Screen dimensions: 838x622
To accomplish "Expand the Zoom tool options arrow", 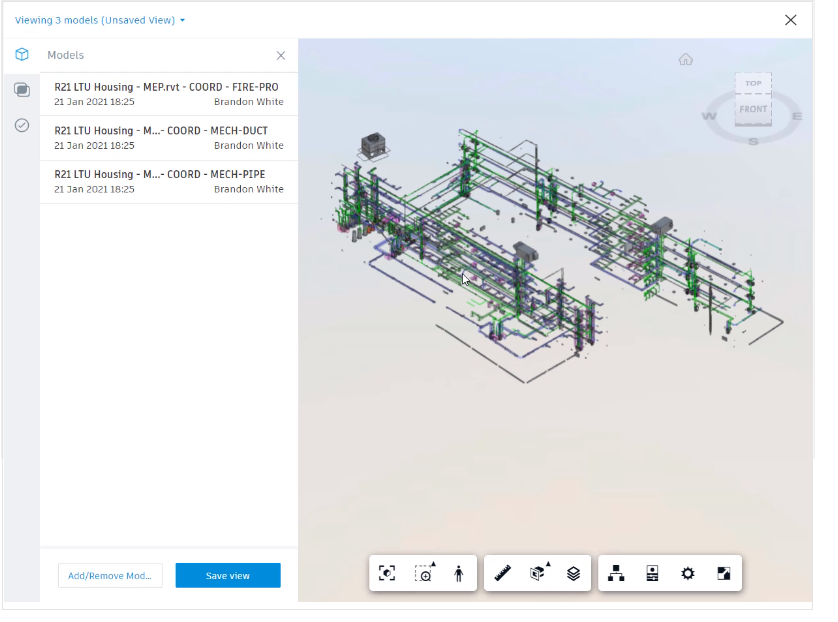I will coord(433,565).
